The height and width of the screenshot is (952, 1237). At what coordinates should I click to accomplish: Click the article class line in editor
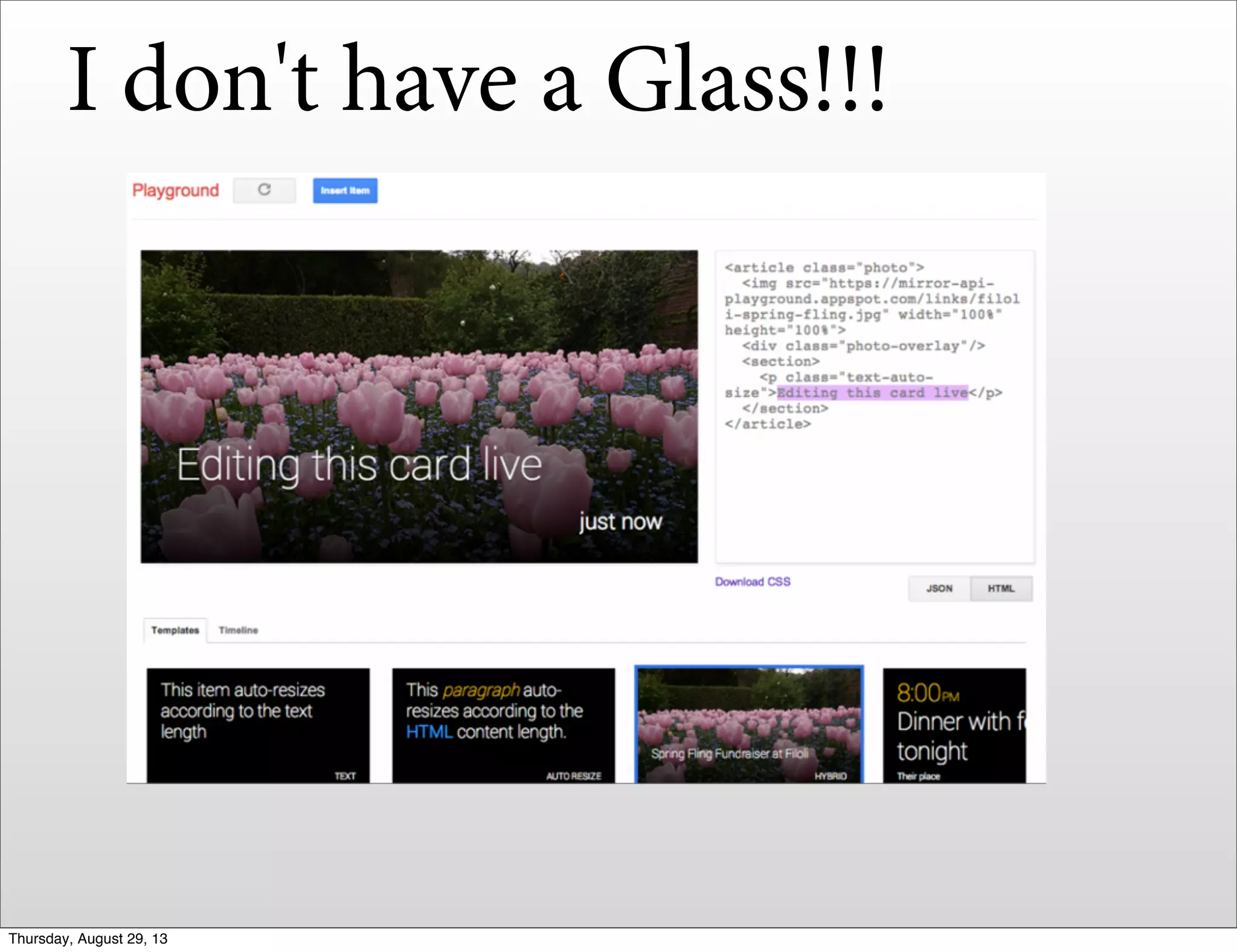[x=824, y=268]
